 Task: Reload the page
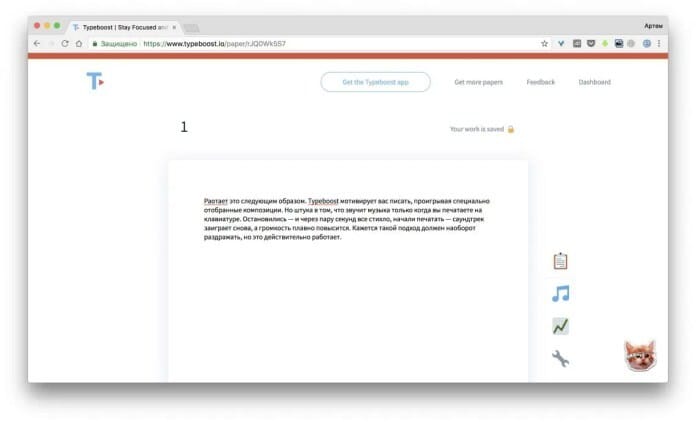[x=65, y=43]
